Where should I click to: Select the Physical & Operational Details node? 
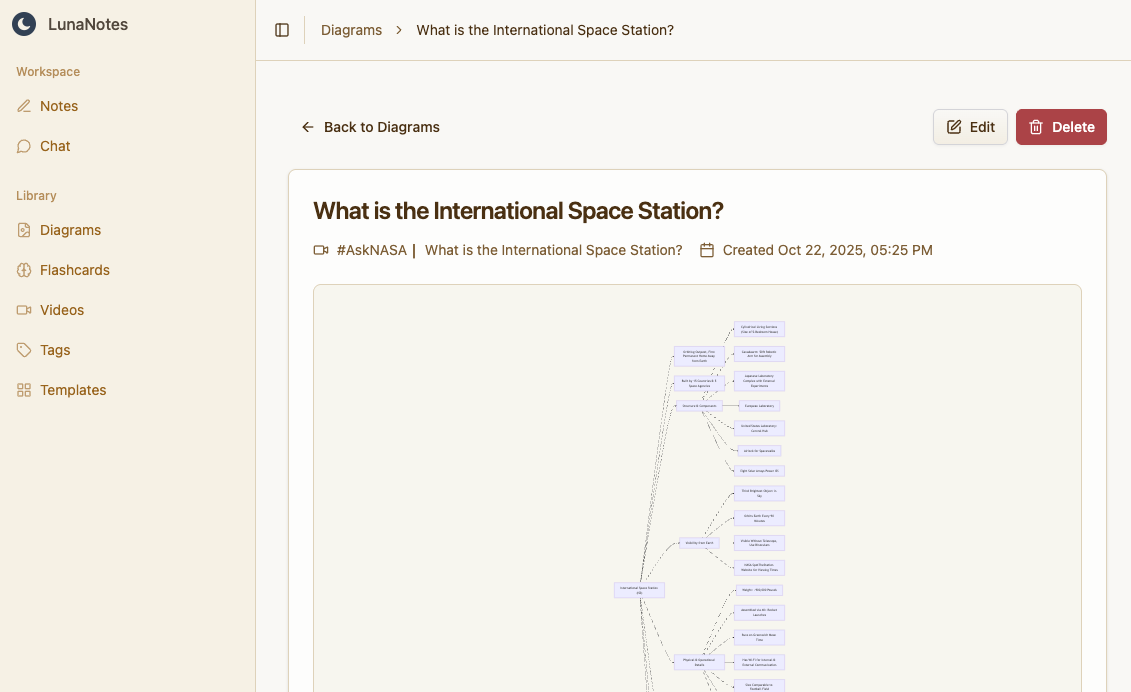click(x=699, y=662)
